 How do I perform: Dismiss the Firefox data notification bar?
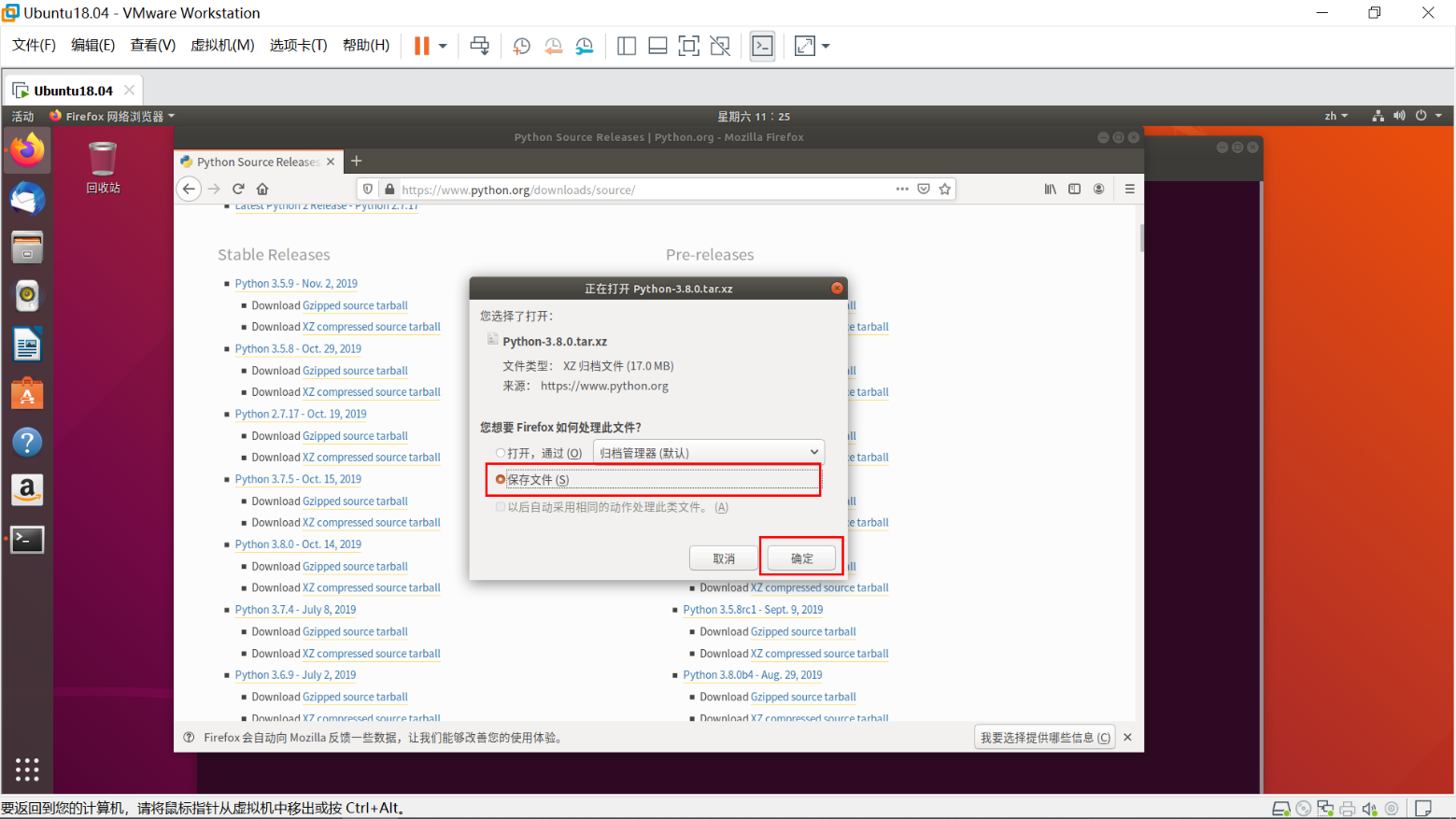1127,738
